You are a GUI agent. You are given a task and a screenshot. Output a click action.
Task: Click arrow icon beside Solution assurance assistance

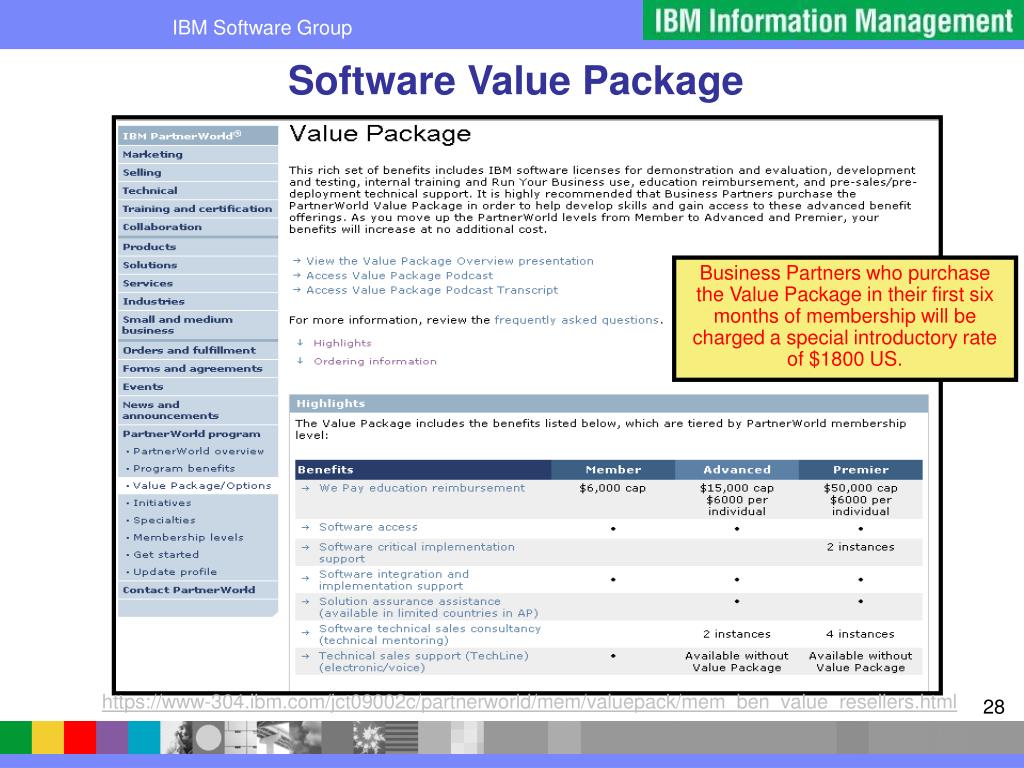(305, 601)
